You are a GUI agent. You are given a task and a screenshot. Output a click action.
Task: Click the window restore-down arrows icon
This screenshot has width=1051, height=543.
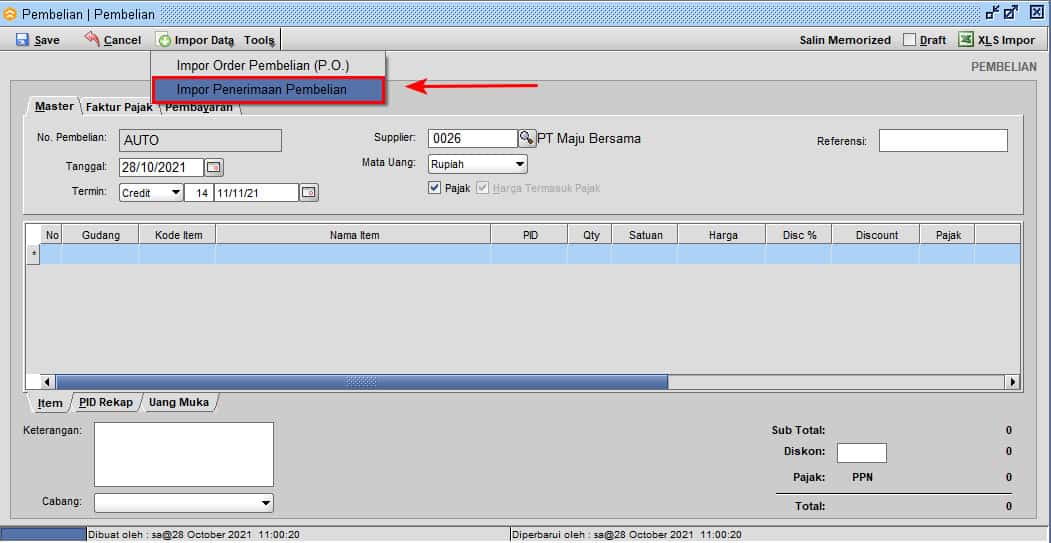[993, 12]
